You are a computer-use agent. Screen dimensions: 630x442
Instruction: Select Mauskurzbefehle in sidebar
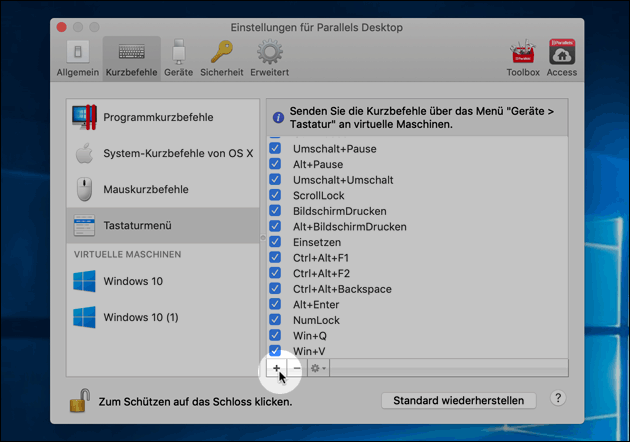[163, 189]
